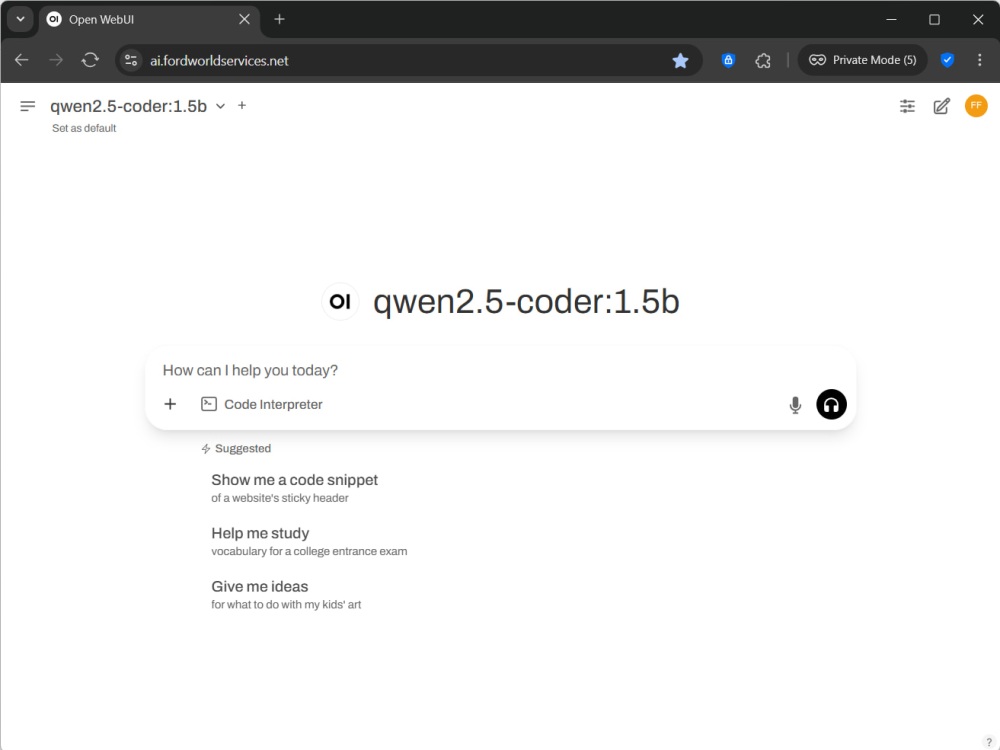
Task: Select the Open WebUI tab
Action: [x=151, y=20]
